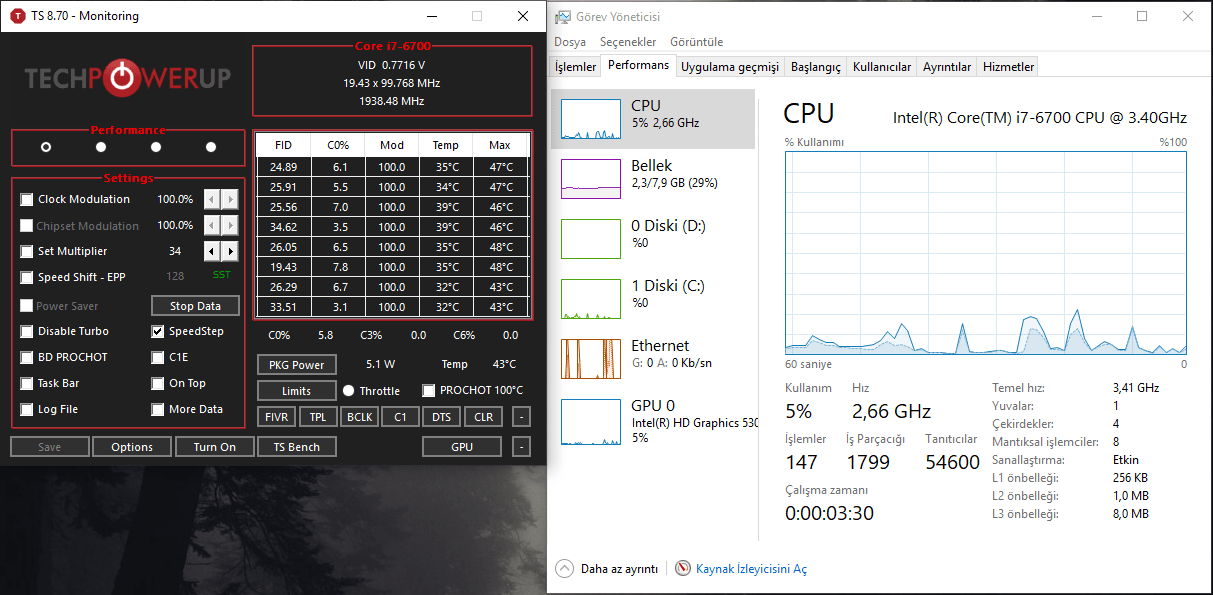Enable the Set Multiplier checkbox
This screenshot has width=1213, height=595.
point(27,251)
